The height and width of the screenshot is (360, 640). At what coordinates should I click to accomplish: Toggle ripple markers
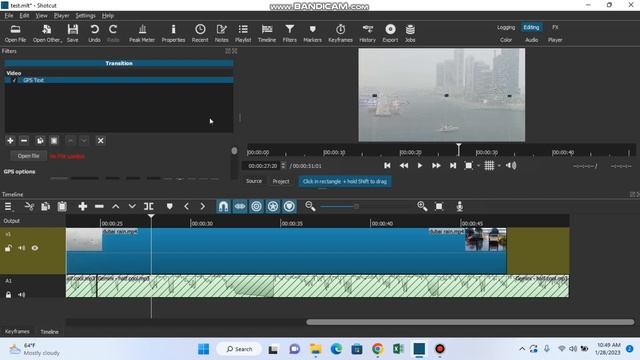click(289, 207)
